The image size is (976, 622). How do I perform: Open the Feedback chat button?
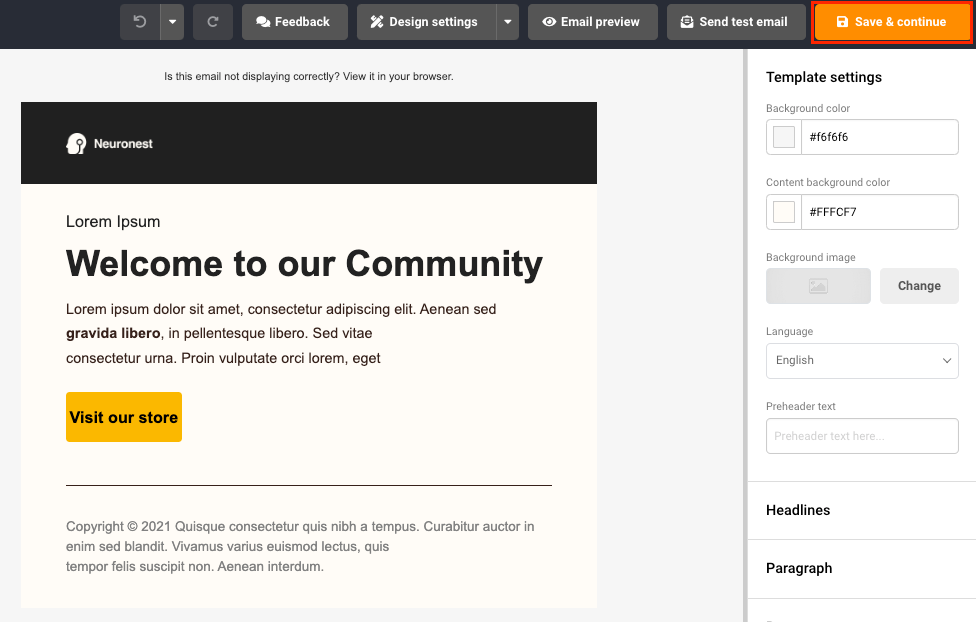[x=294, y=22]
